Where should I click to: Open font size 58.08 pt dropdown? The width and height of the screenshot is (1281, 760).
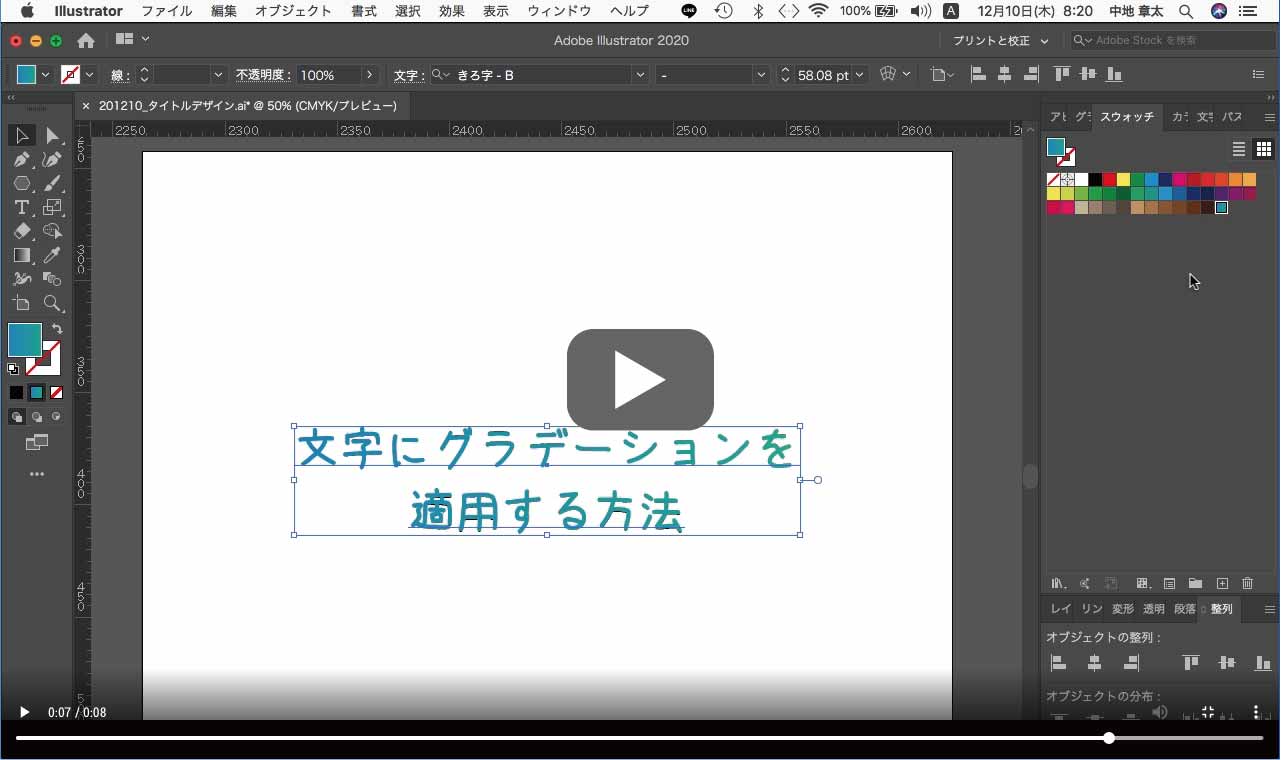860,75
